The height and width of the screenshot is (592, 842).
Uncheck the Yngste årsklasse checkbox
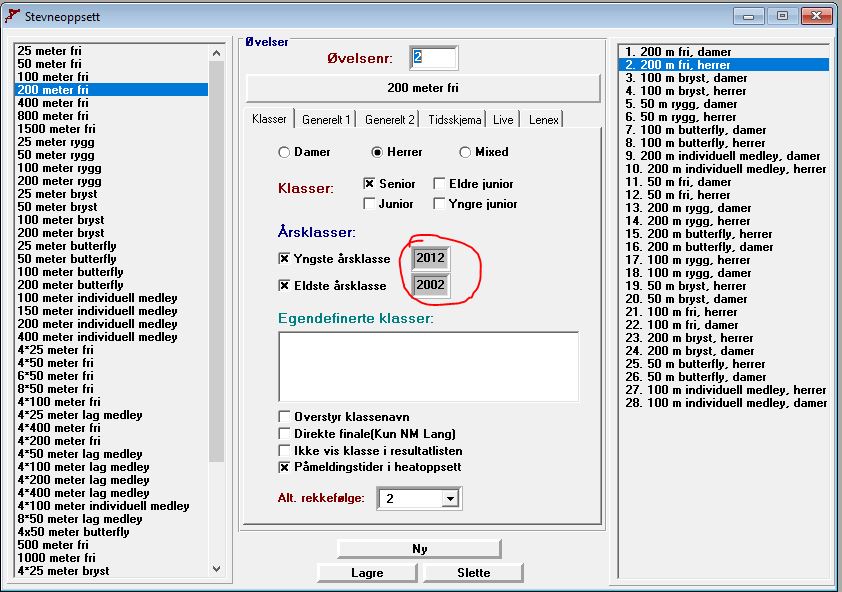click(284, 259)
